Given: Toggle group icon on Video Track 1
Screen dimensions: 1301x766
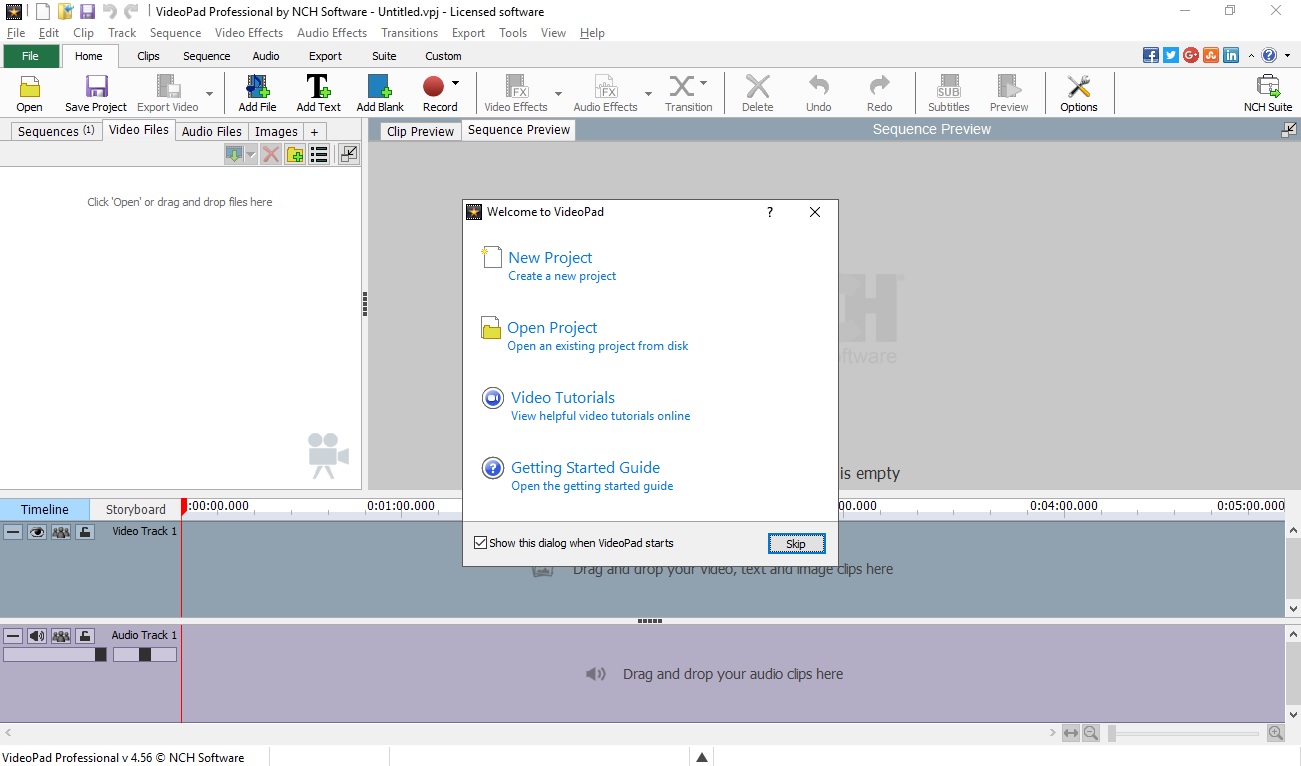Looking at the screenshot, I should (61, 532).
